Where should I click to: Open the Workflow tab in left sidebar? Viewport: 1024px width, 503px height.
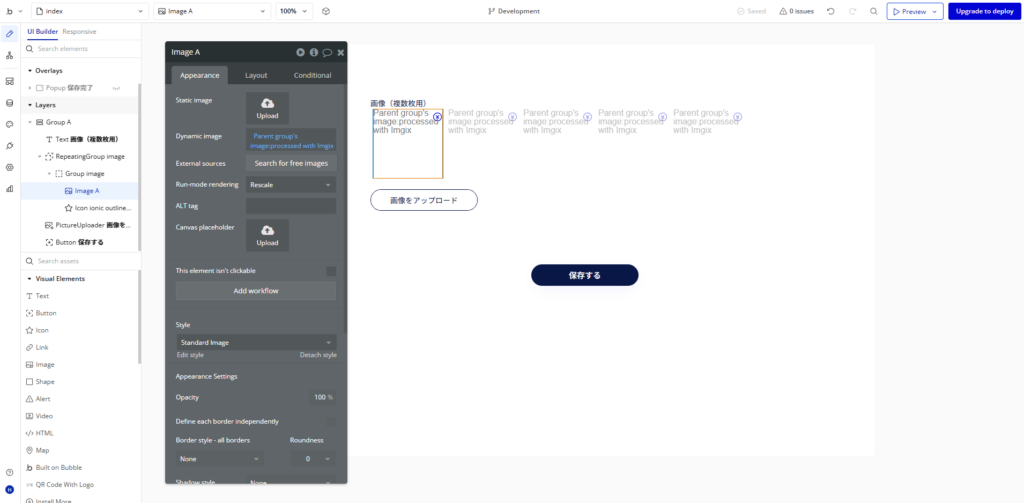point(9,56)
